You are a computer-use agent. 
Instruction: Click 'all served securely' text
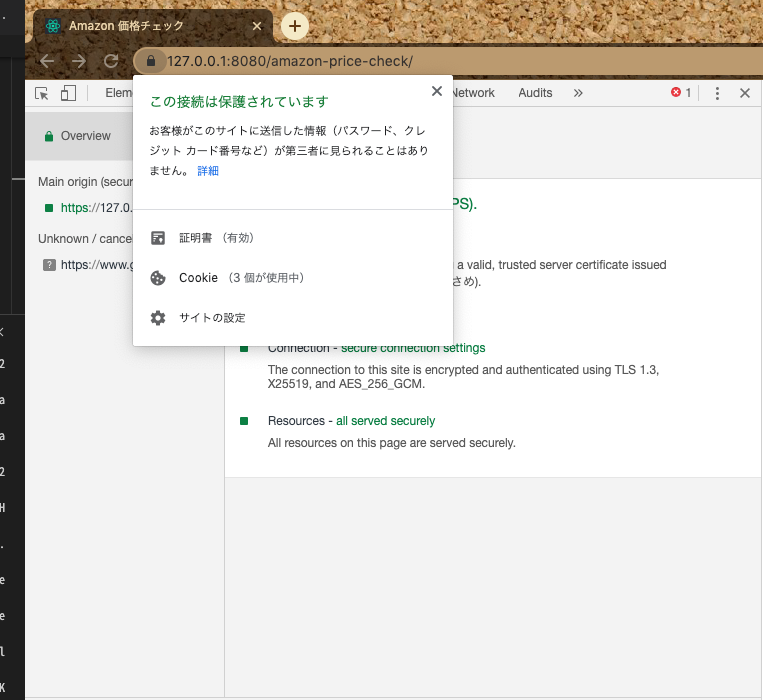pos(385,421)
